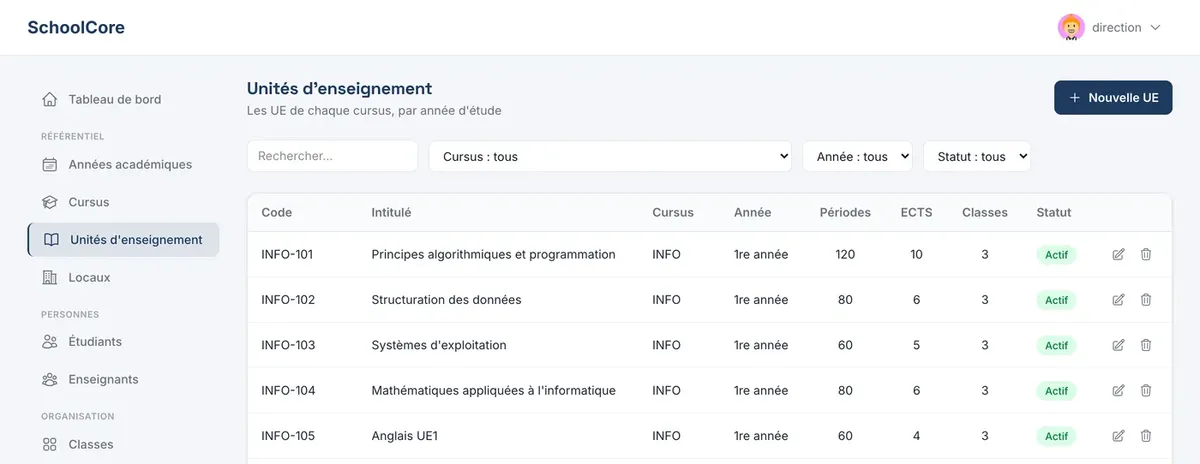Click the Actif badge for INFO-101
This screenshot has width=1200, height=464.
[1056, 255]
